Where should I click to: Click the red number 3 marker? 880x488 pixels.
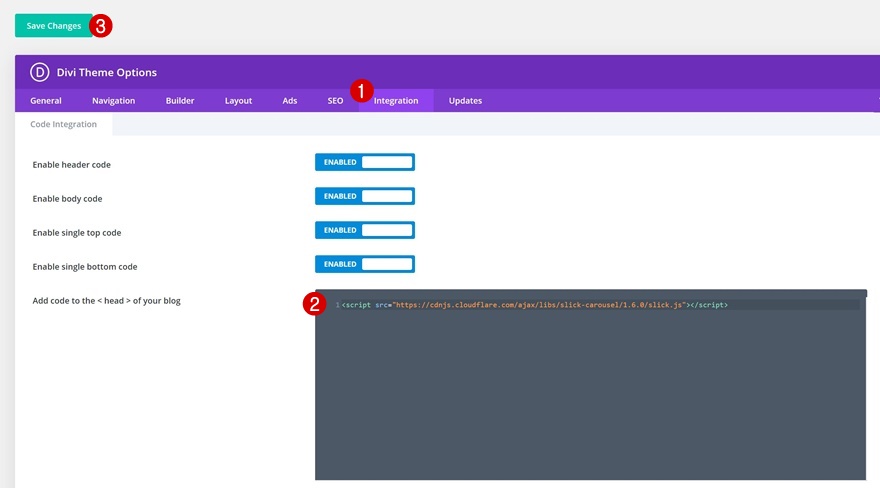(x=100, y=26)
